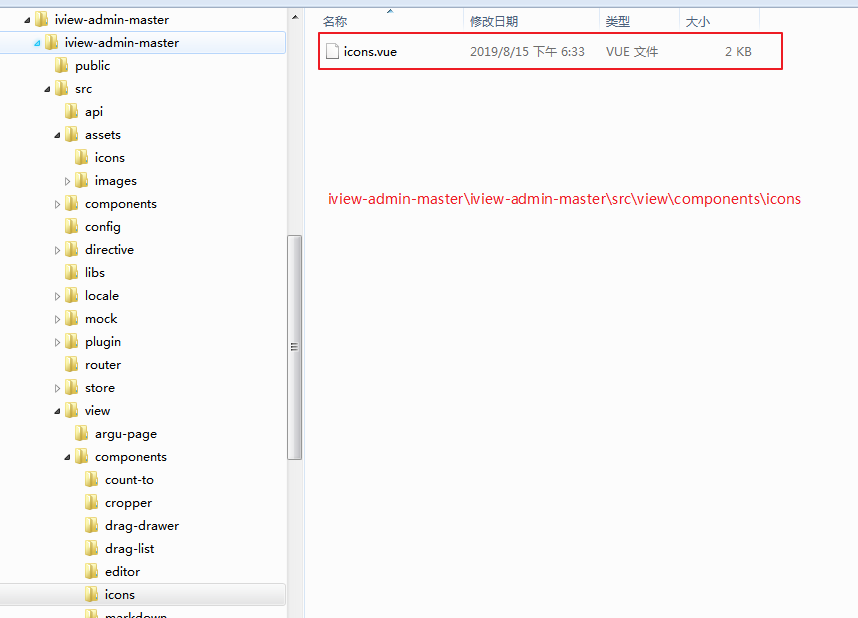Click the libs folder icon
The image size is (858, 618).
[x=71, y=273]
